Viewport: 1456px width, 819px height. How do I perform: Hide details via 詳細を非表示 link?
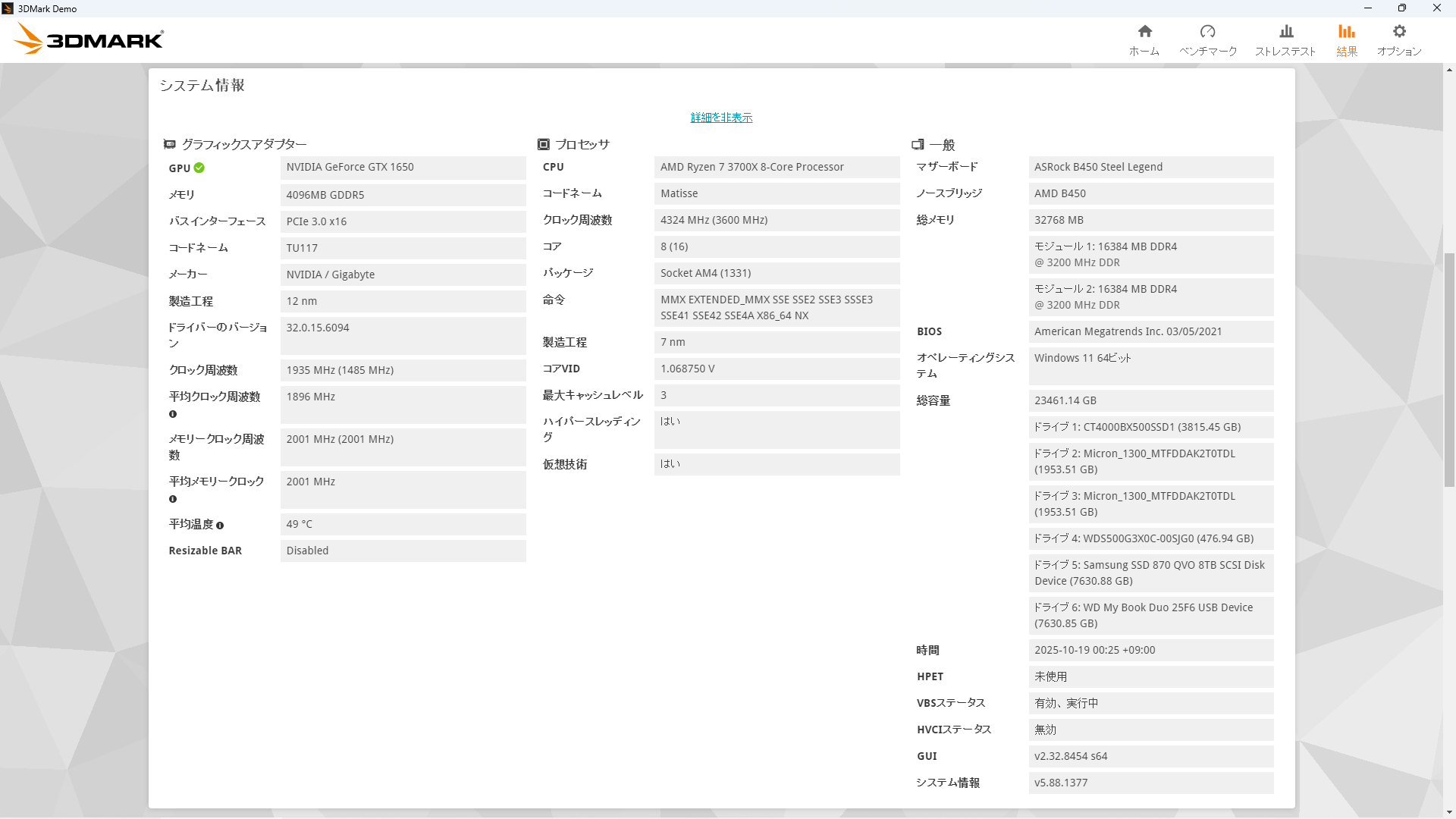click(x=721, y=118)
